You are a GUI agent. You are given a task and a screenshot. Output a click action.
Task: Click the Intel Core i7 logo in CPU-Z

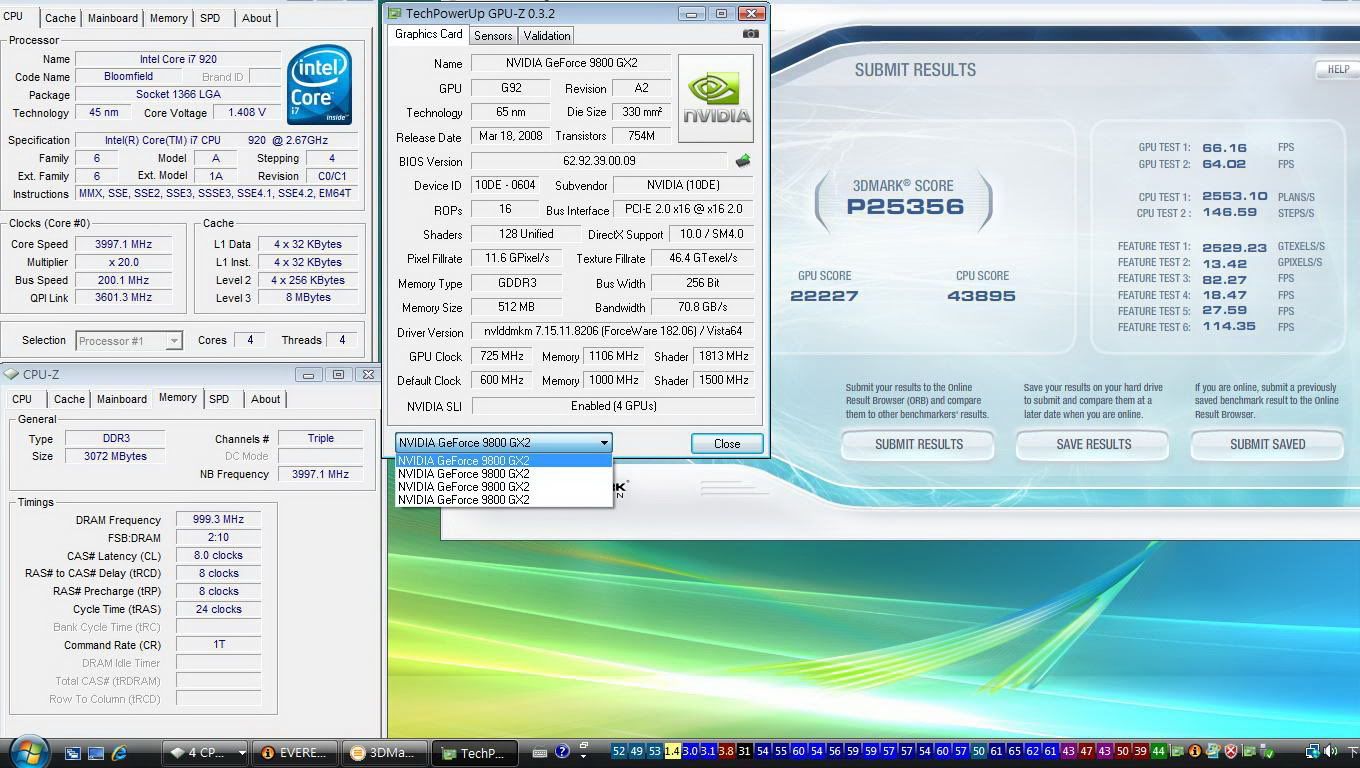[320, 84]
